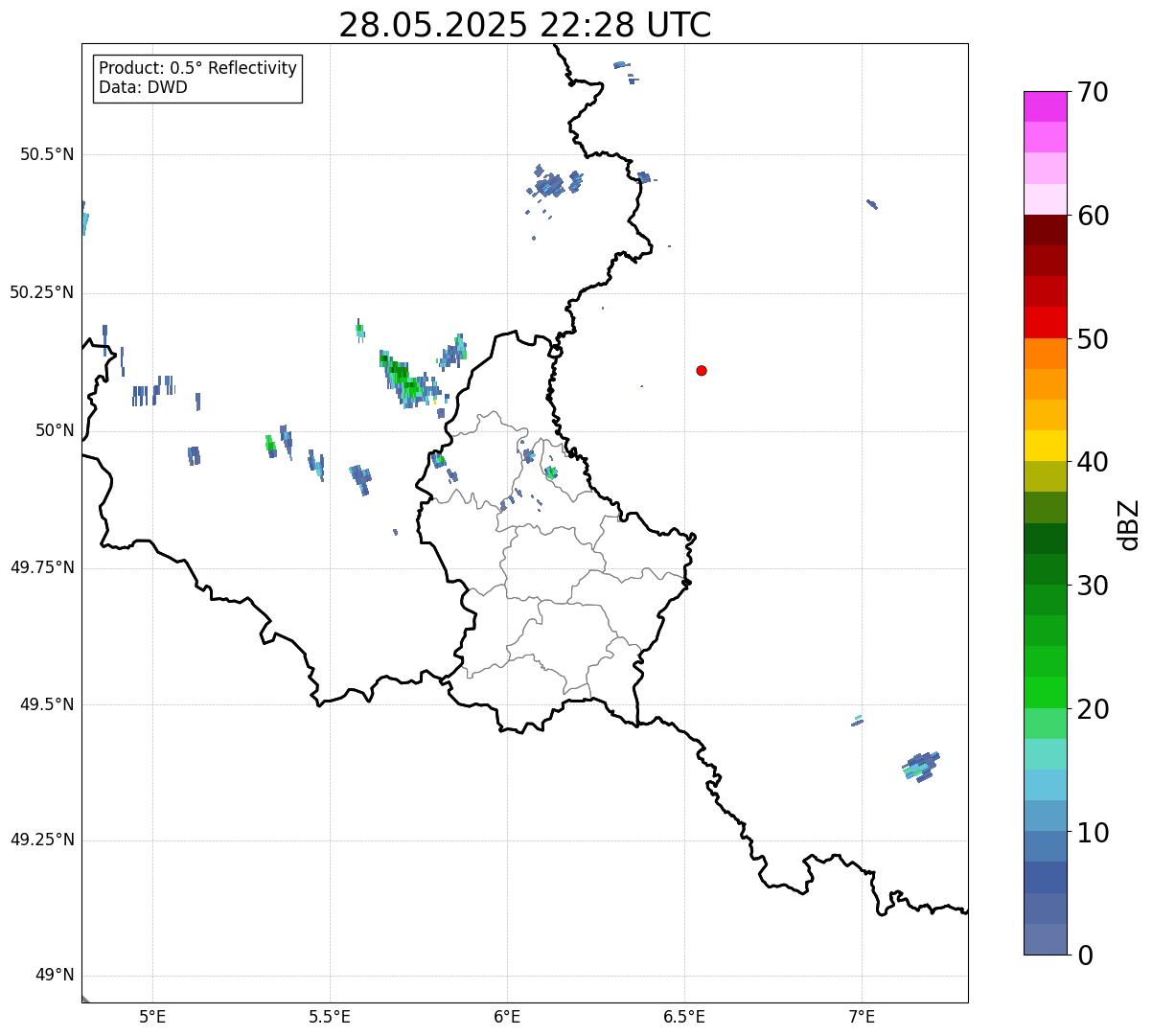Click the title '28.05.2025 22:28 UTC'

(x=525, y=25)
